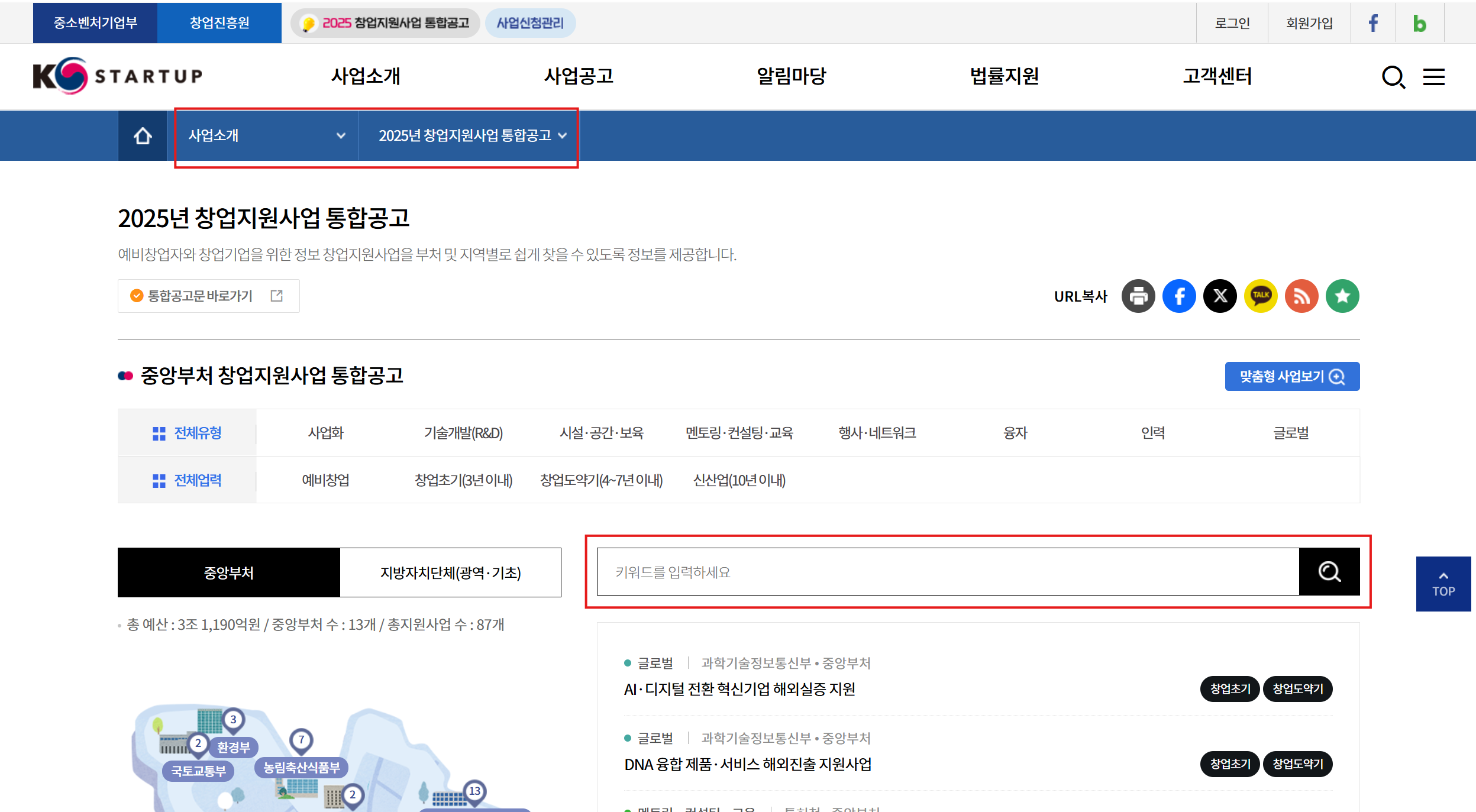The height and width of the screenshot is (812, 1476).
Task: Share via the KakaoTalk icon
Action: point(1261,296)
